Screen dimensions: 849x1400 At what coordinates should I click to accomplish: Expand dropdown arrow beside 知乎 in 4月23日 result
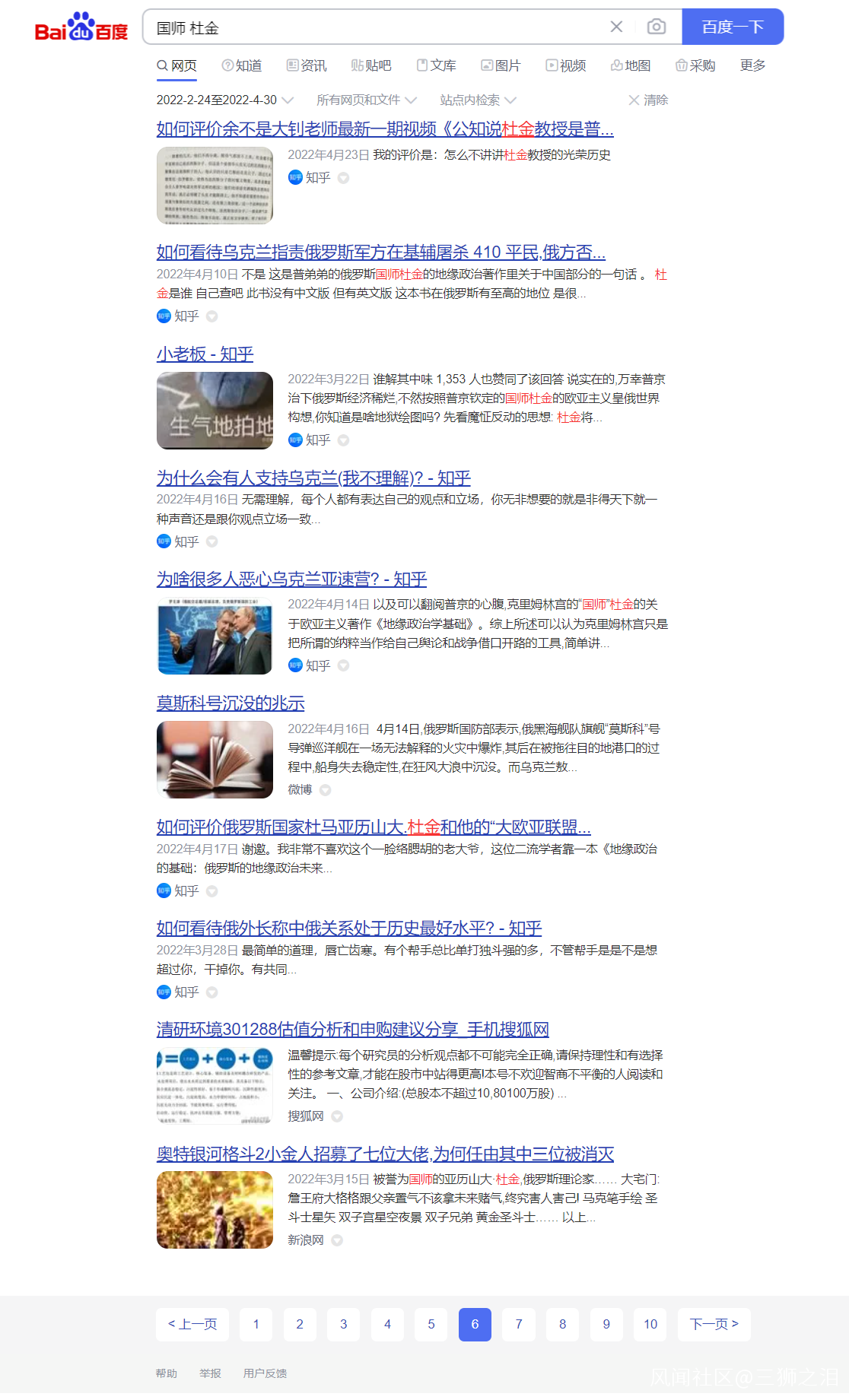click(x=343, y=178)
